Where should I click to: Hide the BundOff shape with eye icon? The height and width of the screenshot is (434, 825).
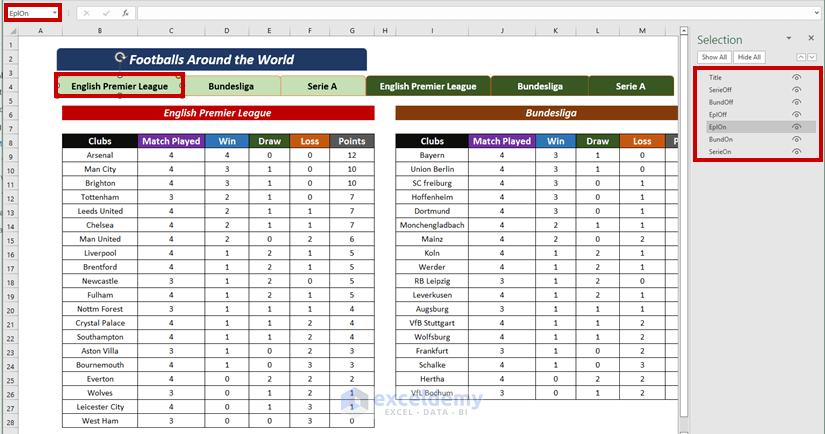tap(797, 102)
